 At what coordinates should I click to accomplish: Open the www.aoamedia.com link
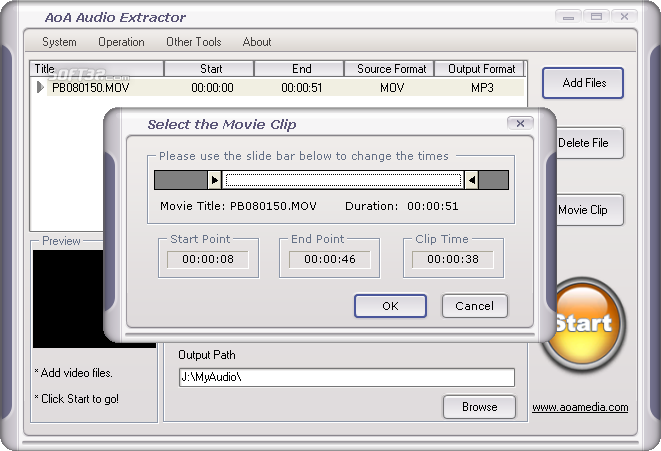pos(580,407)
